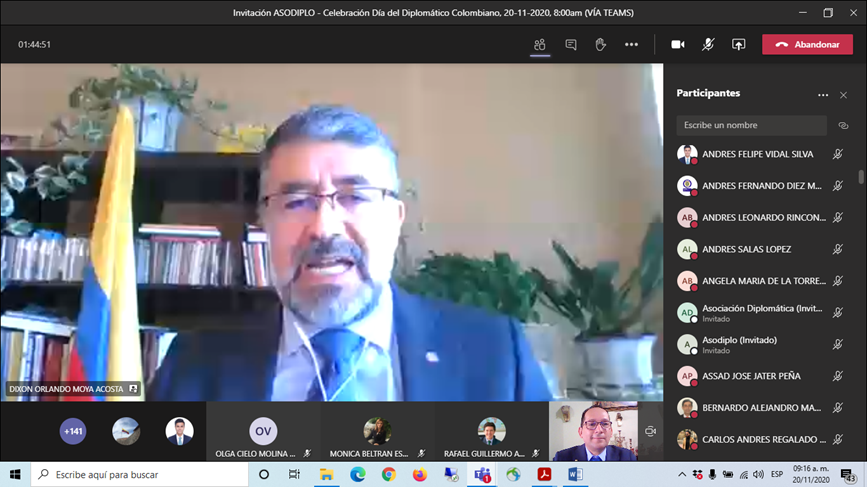
Task: Click the DIXON ORLANDO MOYA ACOSTA name label
Action: 66,389
